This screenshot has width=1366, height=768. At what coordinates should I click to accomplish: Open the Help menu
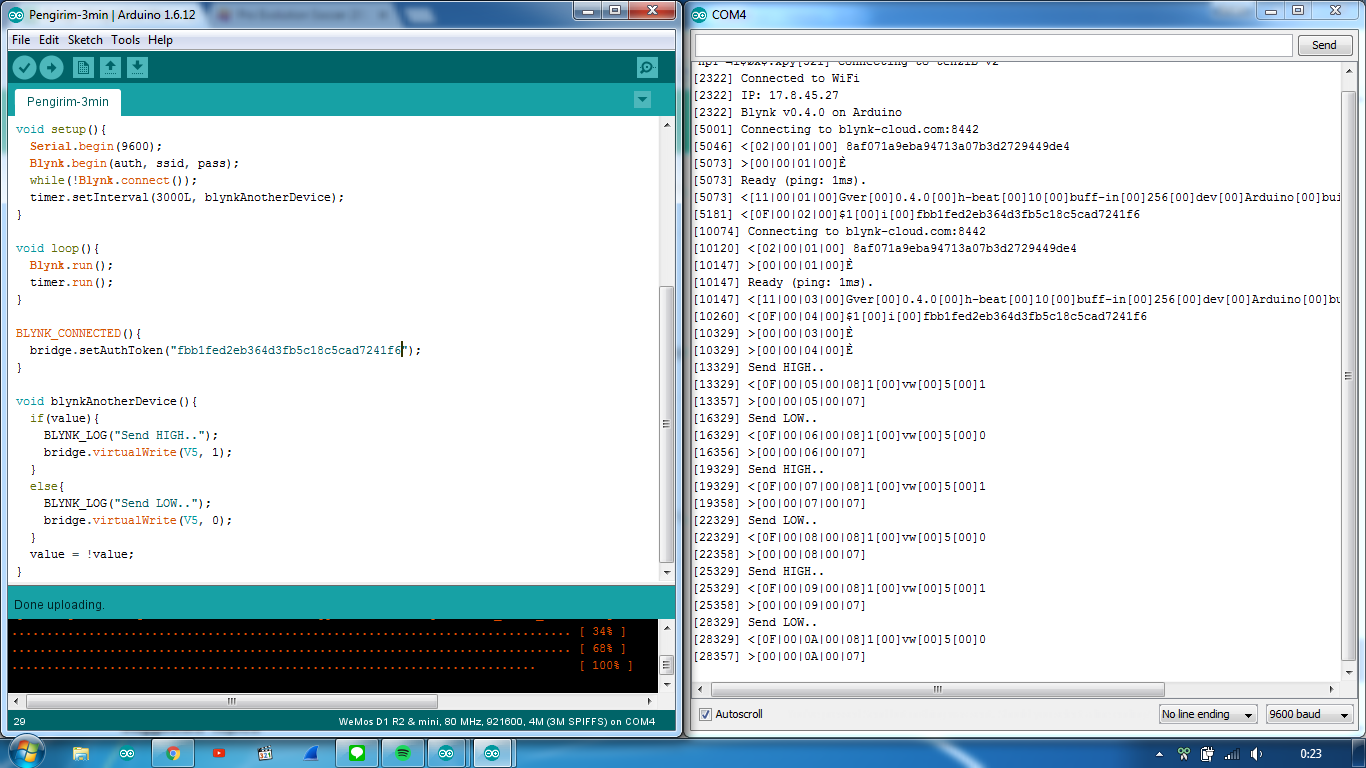point(160,40)
